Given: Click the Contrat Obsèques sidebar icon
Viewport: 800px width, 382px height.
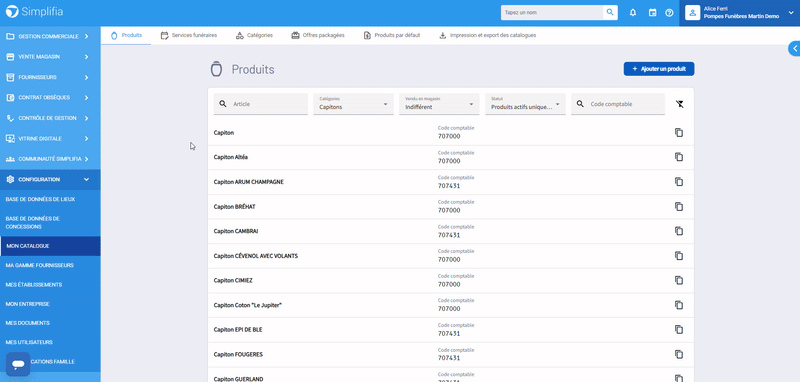Looking at the screenshot, I should point(10,97).
